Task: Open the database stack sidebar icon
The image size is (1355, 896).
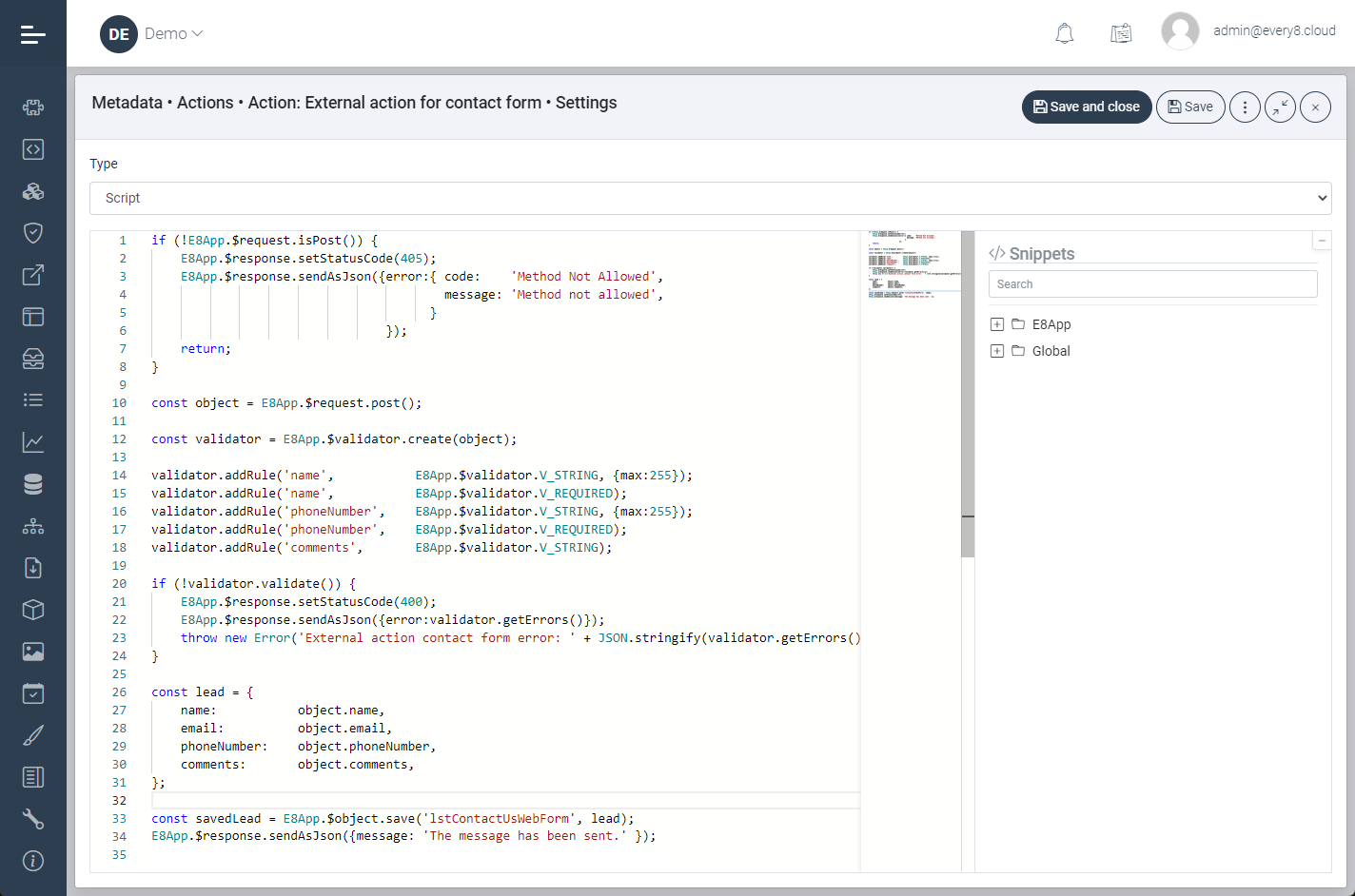Action: (33, 484)
